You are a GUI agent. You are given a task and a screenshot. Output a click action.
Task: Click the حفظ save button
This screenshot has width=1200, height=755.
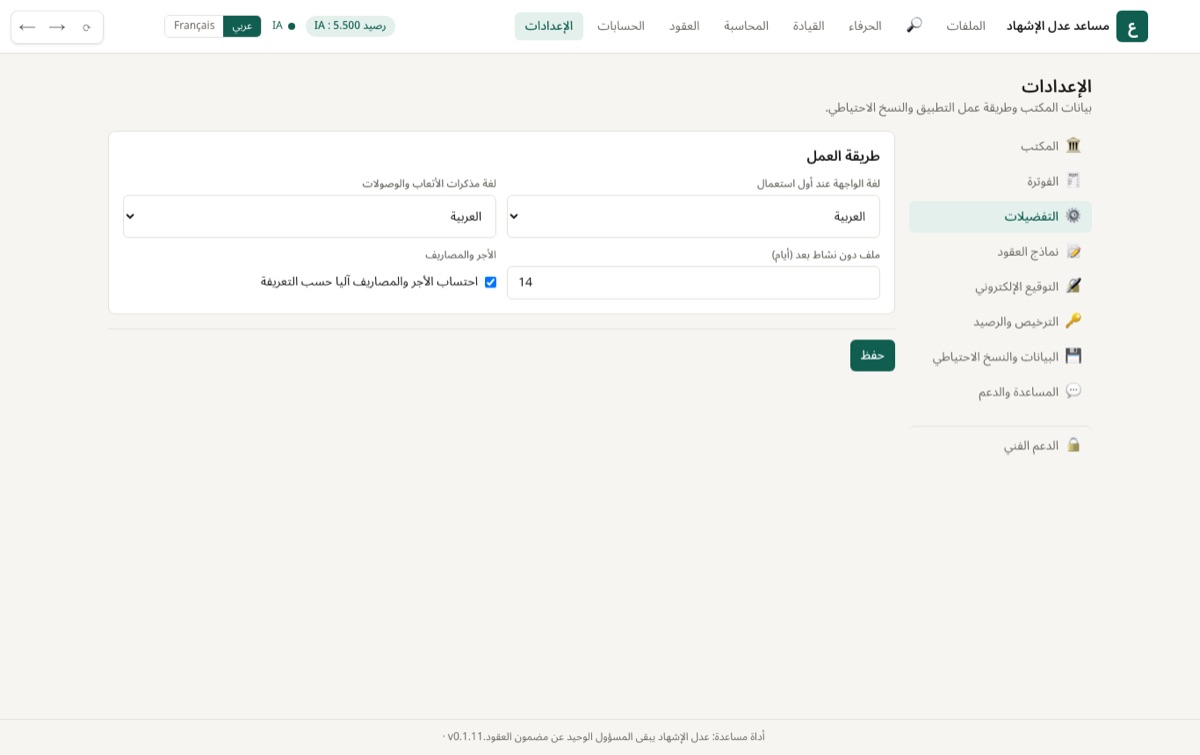click(872, 355)
